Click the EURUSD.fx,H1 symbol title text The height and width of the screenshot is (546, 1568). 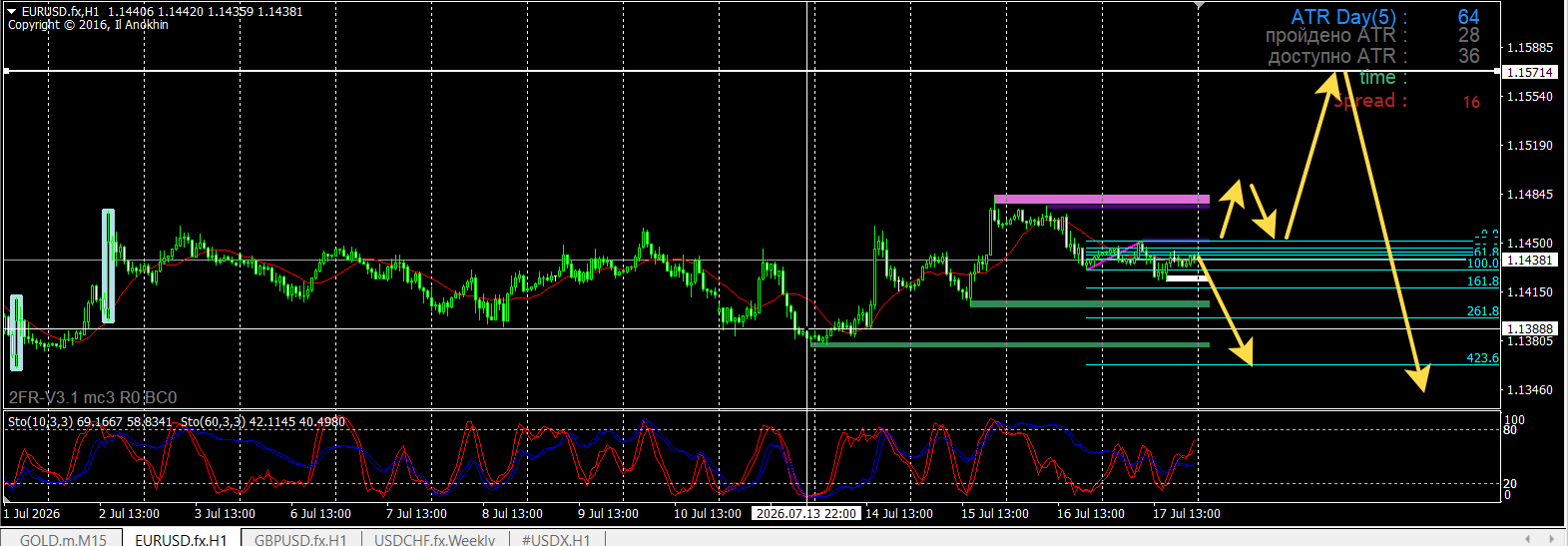coord(60,12)
